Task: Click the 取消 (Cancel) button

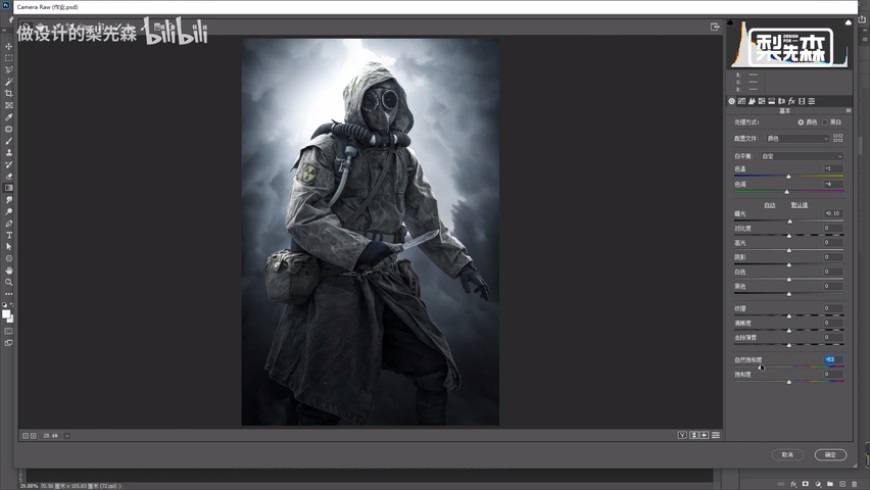Action: pos(787,454)
